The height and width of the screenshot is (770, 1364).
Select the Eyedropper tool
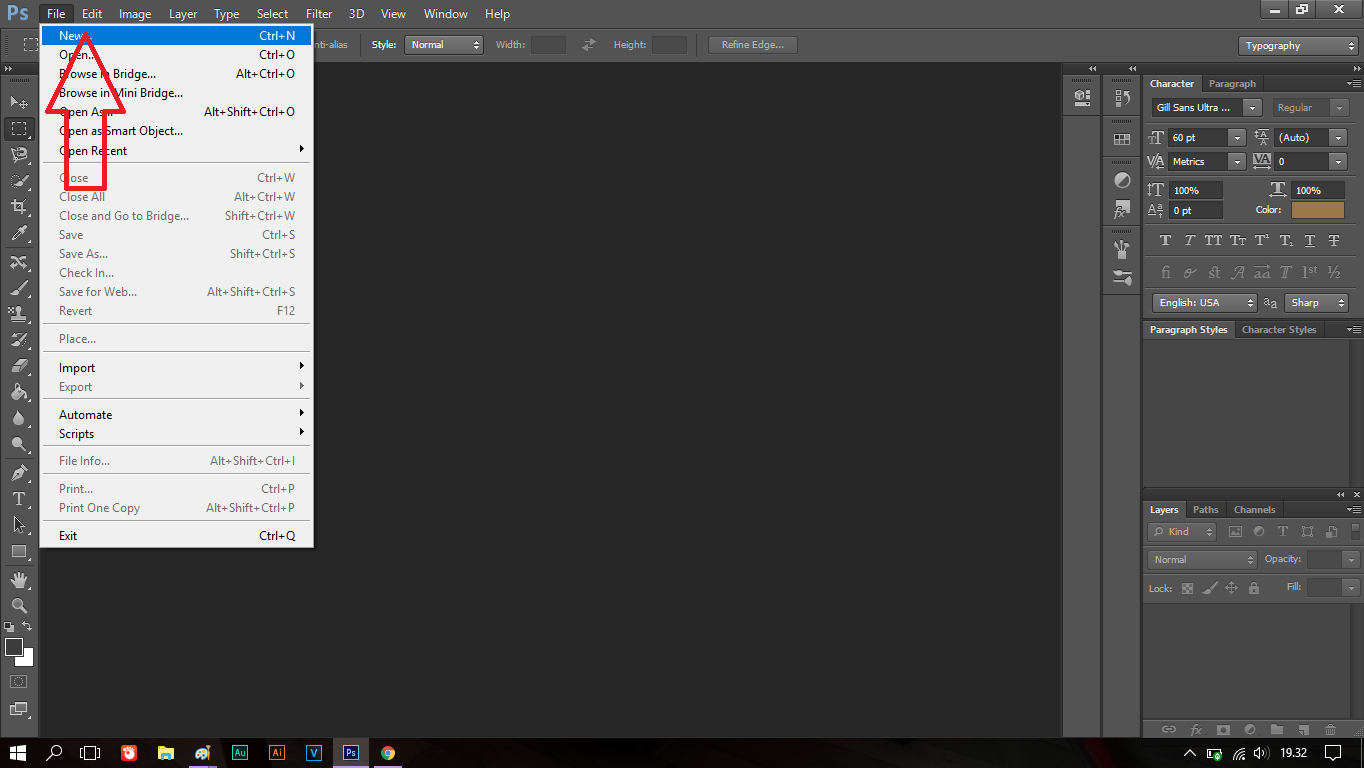pyautogui.click(x=19, y=234)
